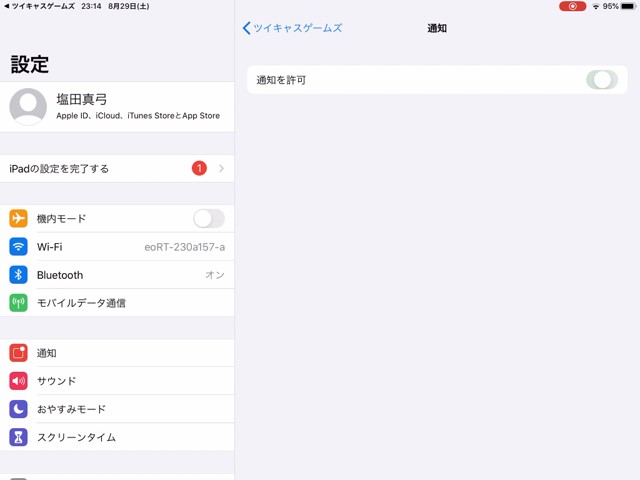The image size is (640, 480).
Task: Tap the Do Not Disturb moon icon
Action: click(x=18, y=409)
